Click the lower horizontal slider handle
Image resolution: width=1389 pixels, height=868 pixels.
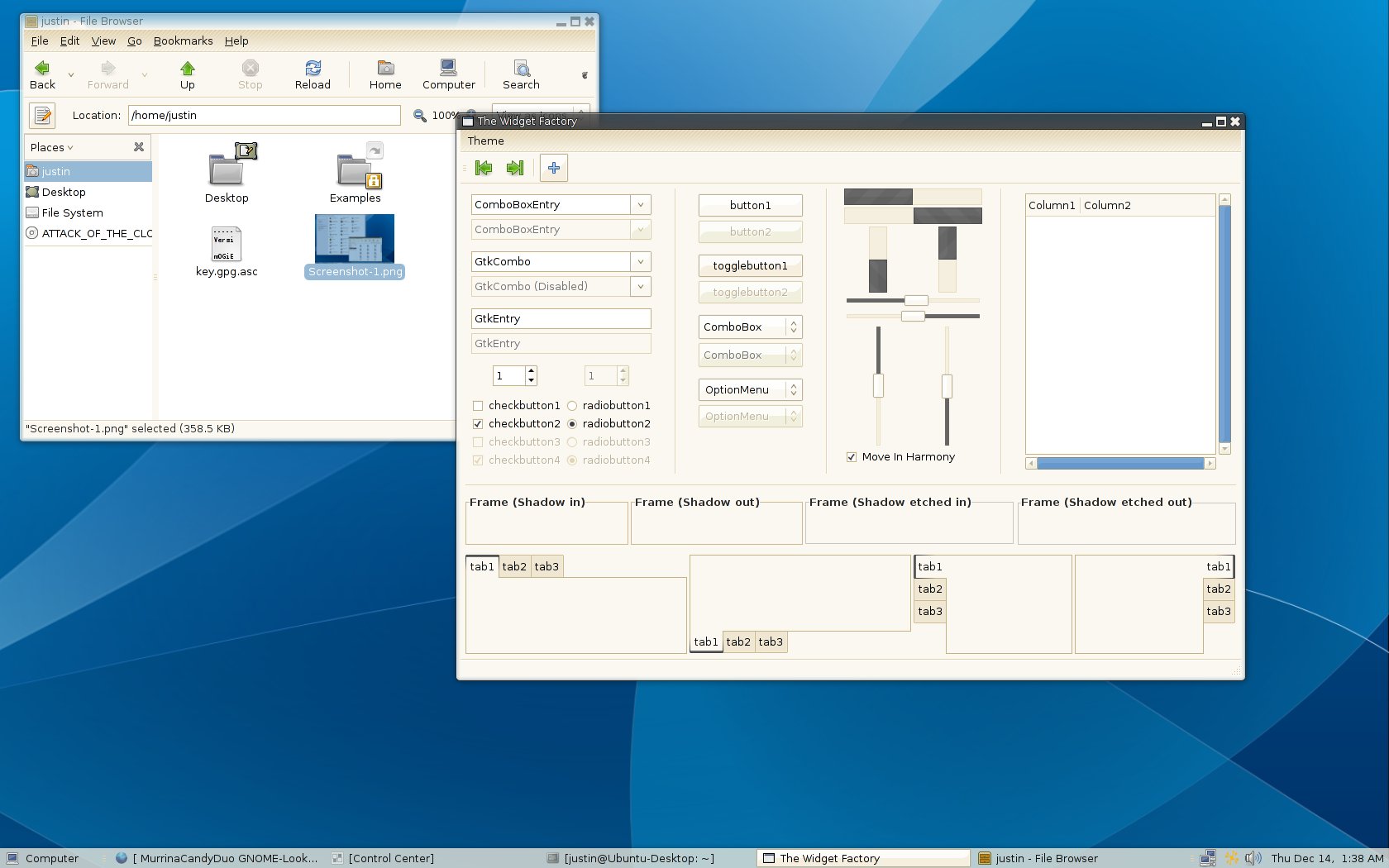click(x=913, y=316)
